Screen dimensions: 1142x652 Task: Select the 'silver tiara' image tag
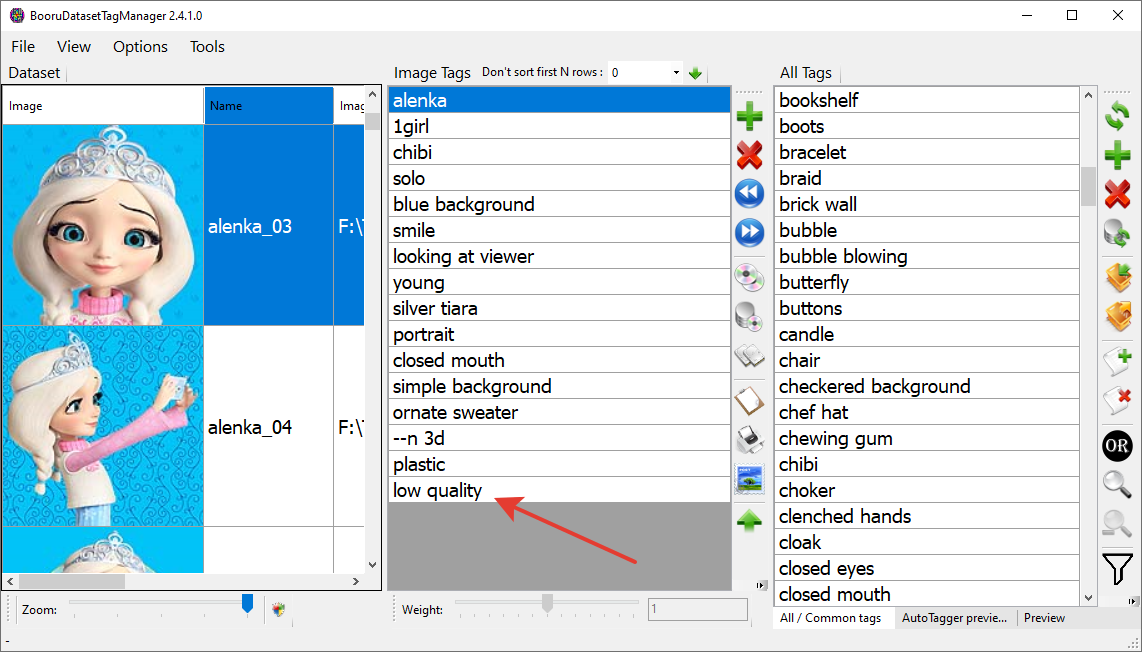click(x=559, y=308)
